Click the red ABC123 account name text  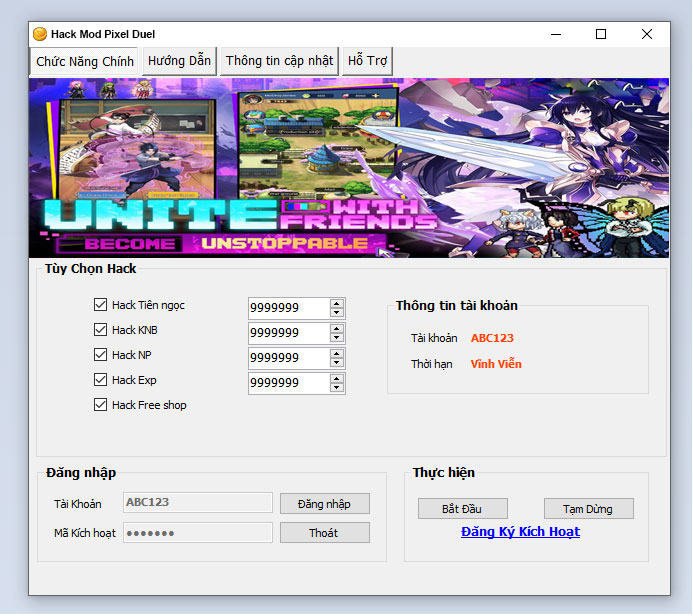492,338
